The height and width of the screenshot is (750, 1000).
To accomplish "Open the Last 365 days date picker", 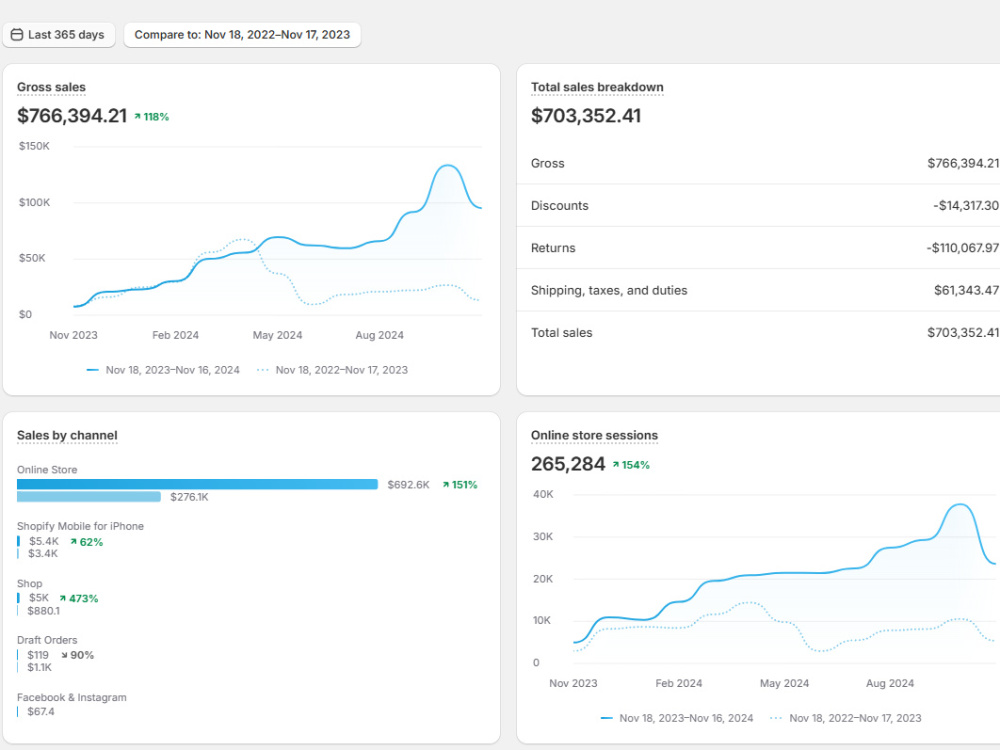I will click(59, 34).
